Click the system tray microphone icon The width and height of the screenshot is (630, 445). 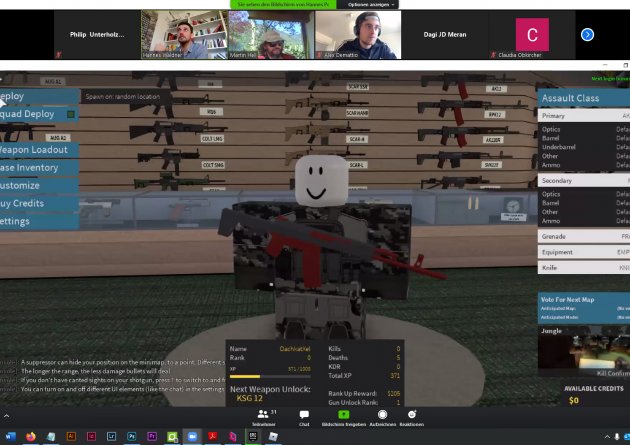click(x=617, y=437)
